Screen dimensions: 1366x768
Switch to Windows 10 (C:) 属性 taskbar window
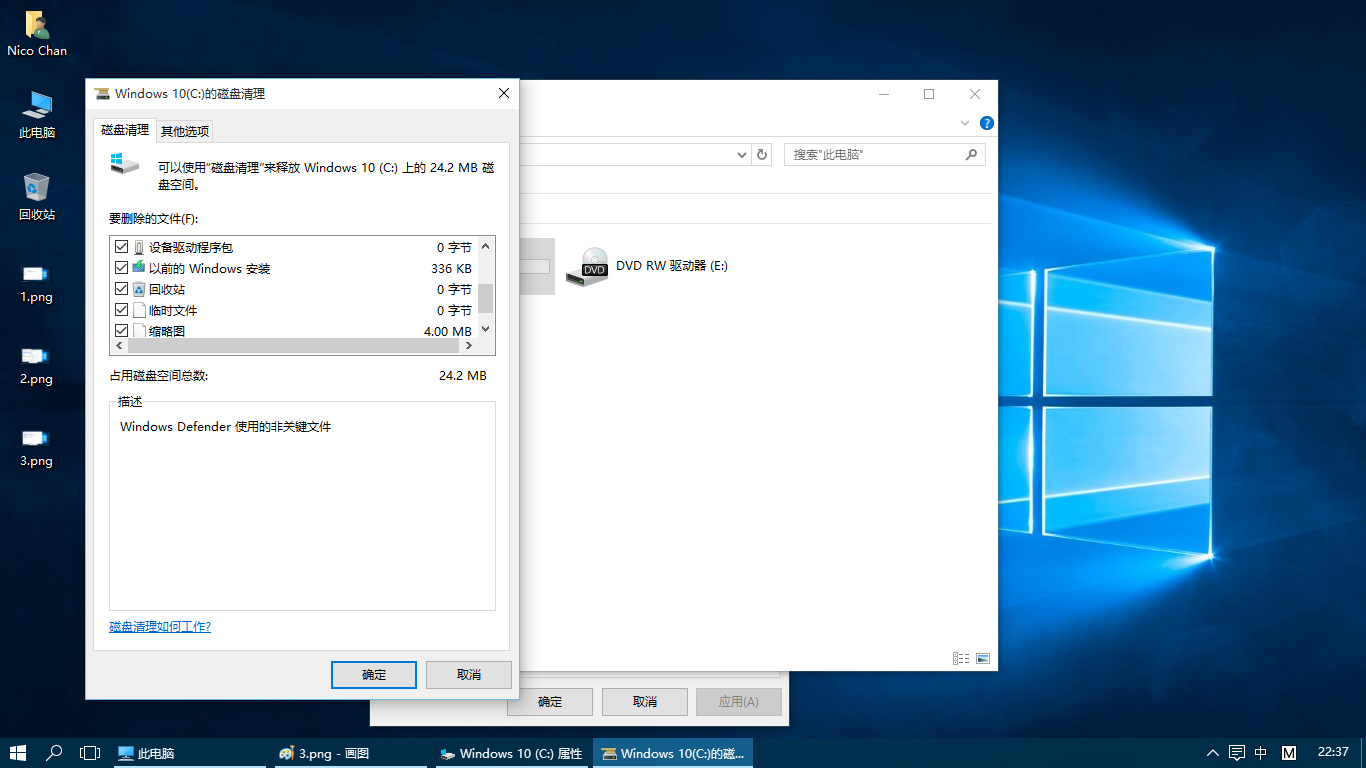511,753
